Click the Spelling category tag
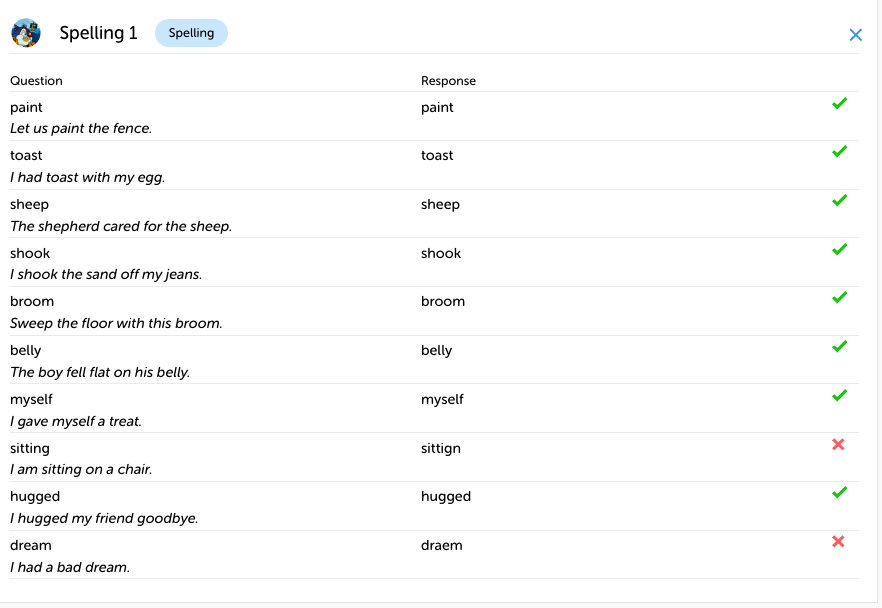Viewport: 882px width, 608px height. pos(191,33)
